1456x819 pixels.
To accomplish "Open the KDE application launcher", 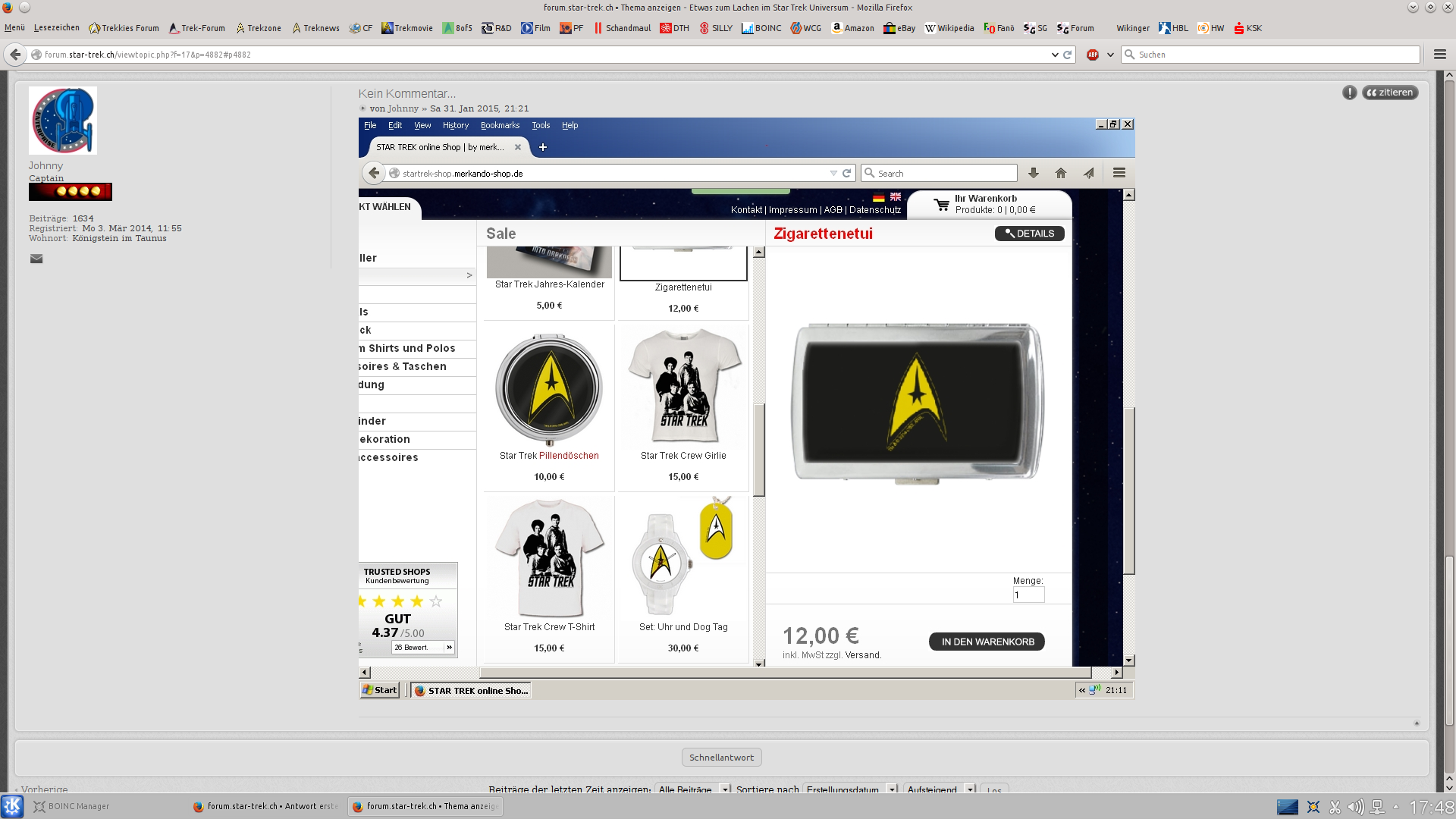I will pyautogui.click(x=12, y=806).
